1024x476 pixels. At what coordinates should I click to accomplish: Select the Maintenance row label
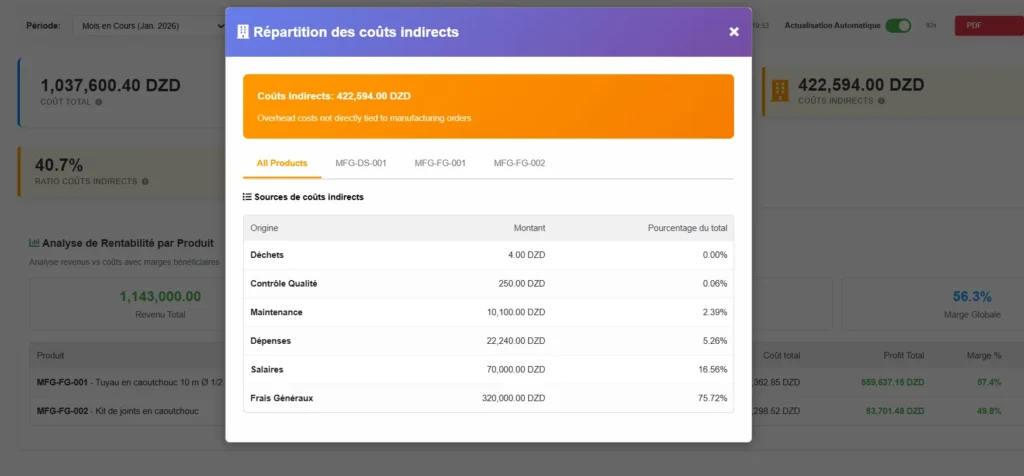click(x=276, y=312)
